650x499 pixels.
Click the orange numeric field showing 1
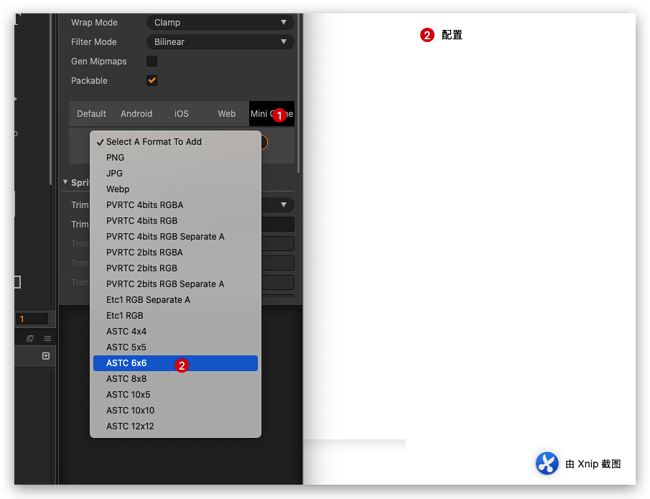[x=32, y=319]
